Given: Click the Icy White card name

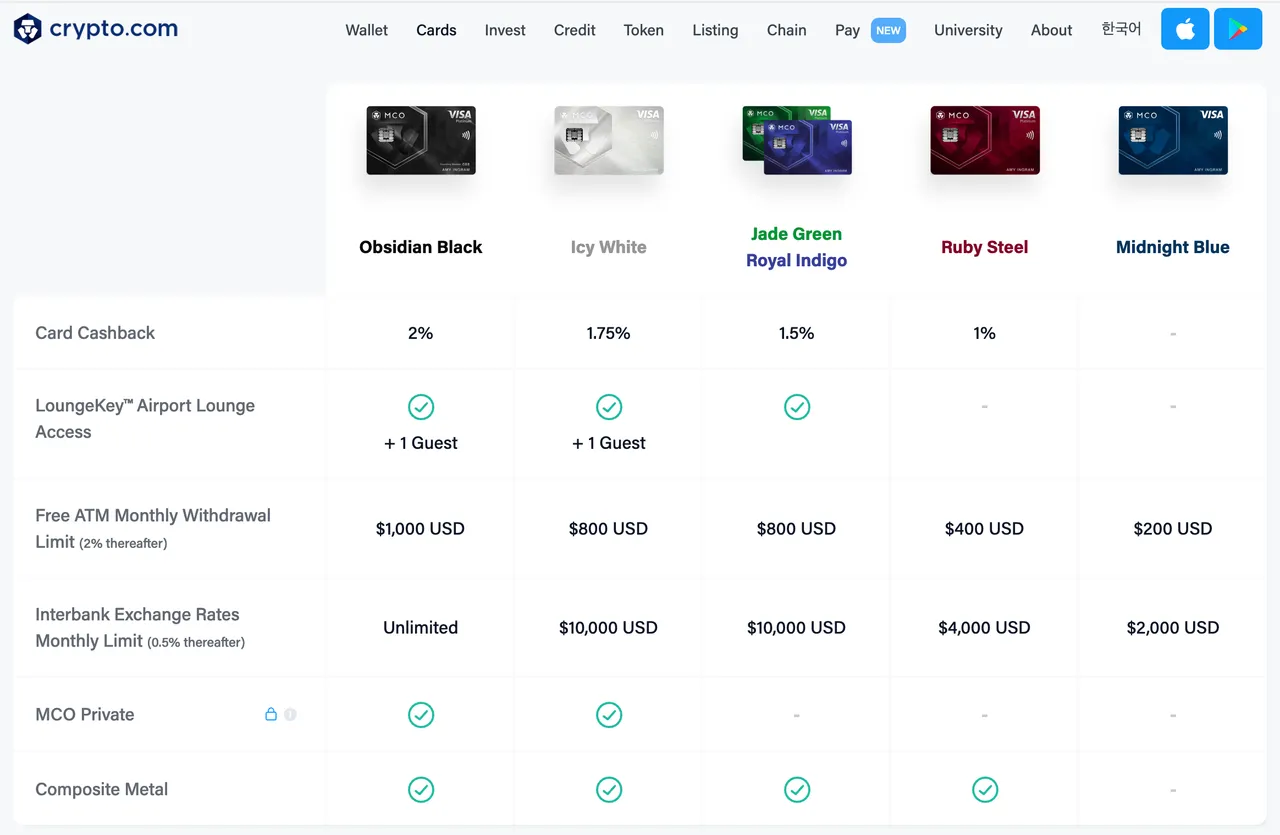Looking at the screenshot, I should click(609, 247).
